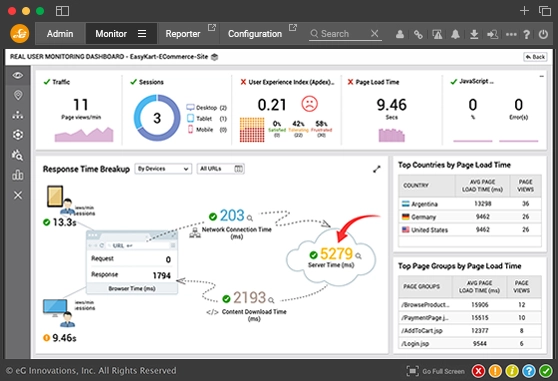Image resolution: width=558 pixels, height=381 pixels.
Task: Switch to the Monitor tab
Action: [111, 34]
